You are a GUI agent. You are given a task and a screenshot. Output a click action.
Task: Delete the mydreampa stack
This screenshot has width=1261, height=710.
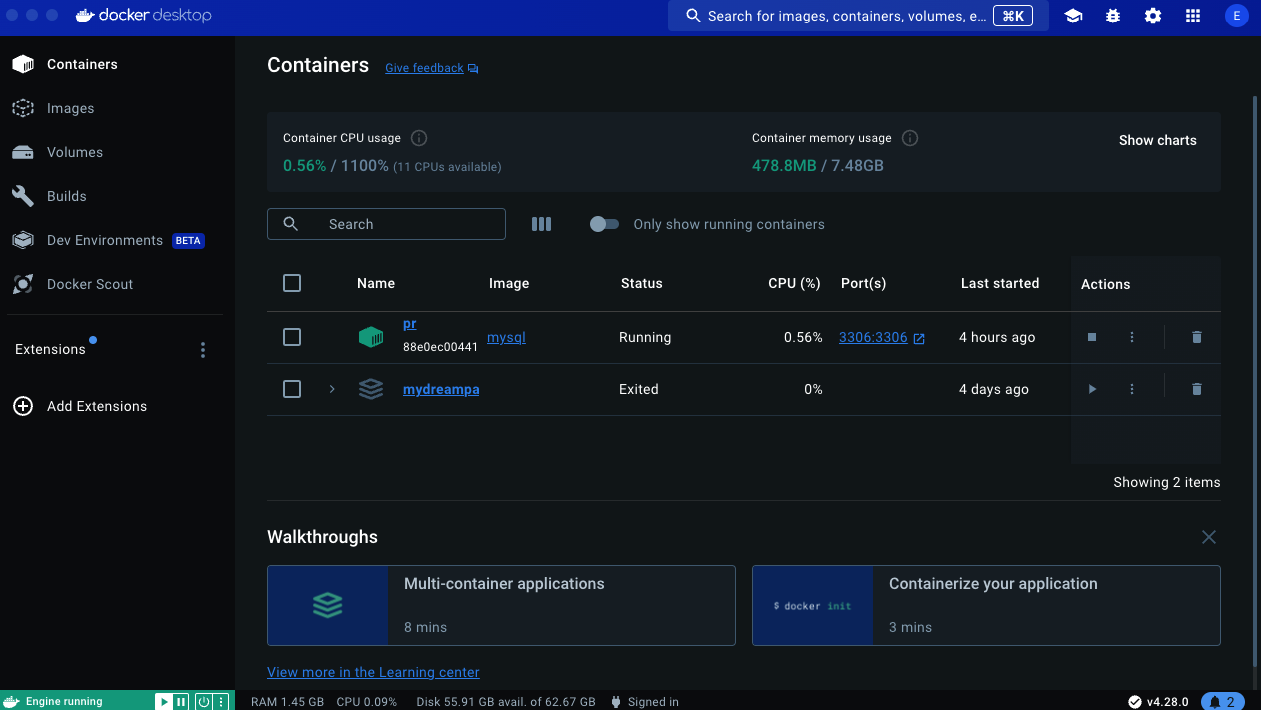coord(1197,390)
